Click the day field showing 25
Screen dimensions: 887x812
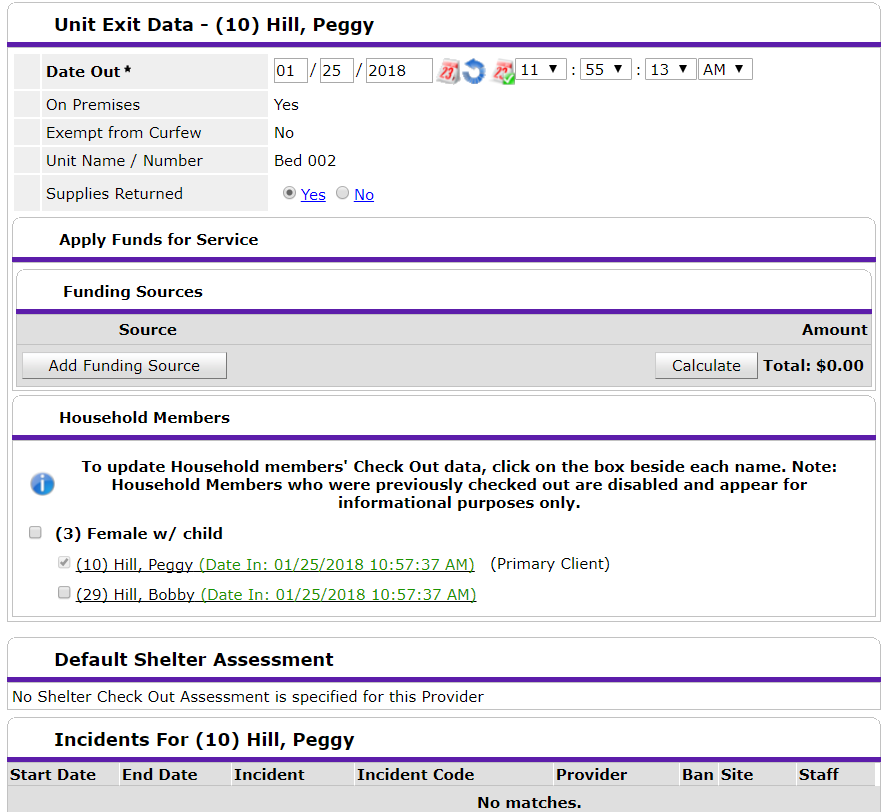[336, 71]
